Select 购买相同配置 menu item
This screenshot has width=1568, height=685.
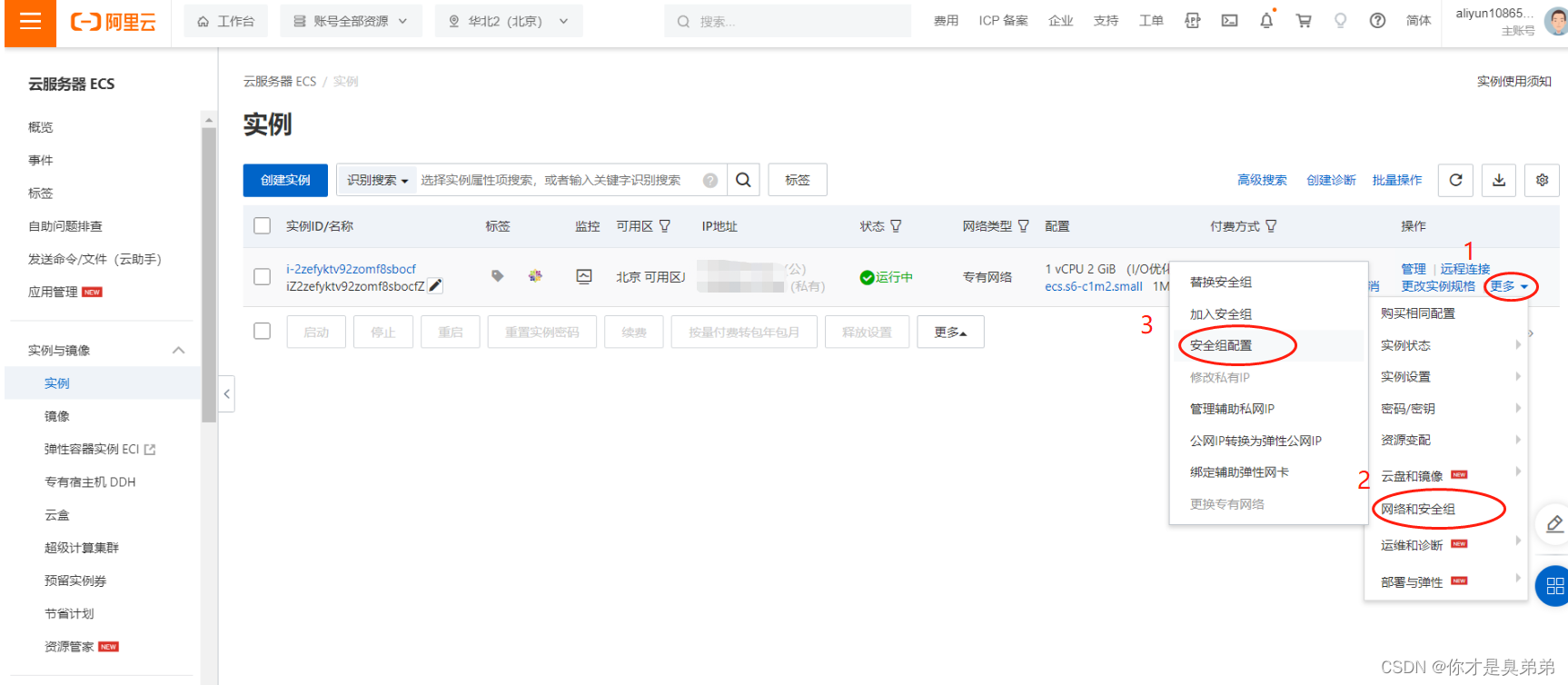1418,313
